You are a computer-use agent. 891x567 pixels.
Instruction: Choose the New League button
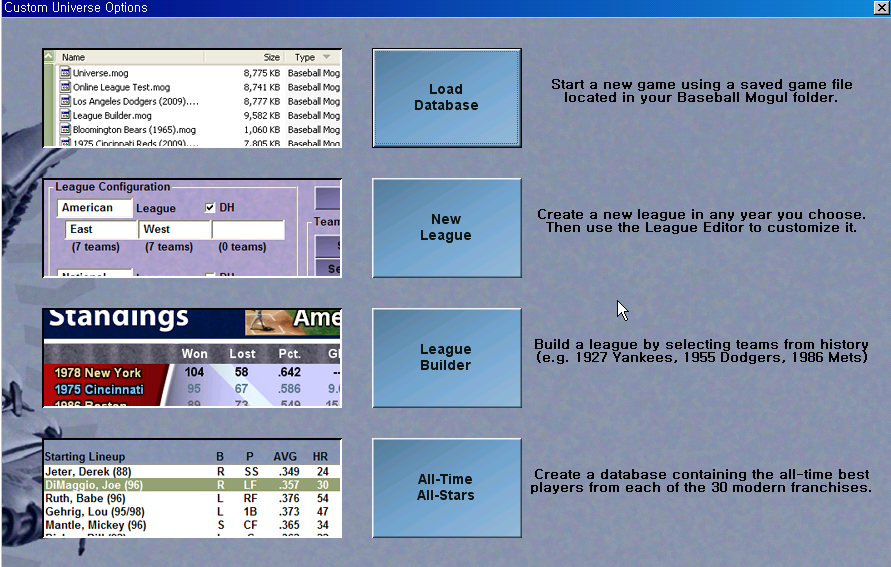(447, 228)
